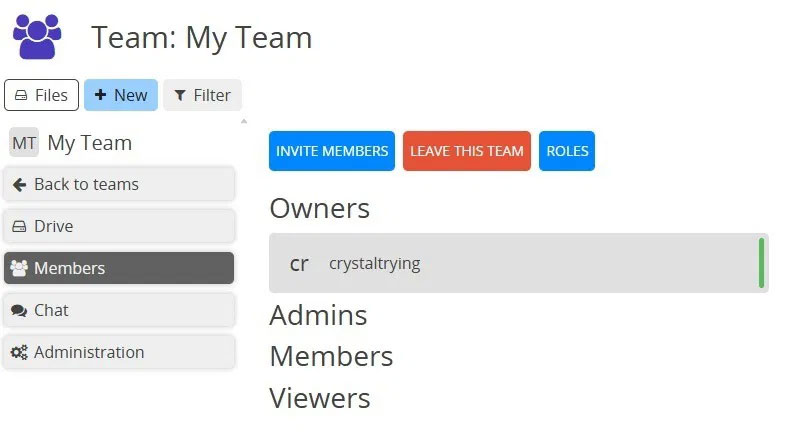Open the Roles button
The height and width of the screenshot is (435, 787).
pos(567,151)
